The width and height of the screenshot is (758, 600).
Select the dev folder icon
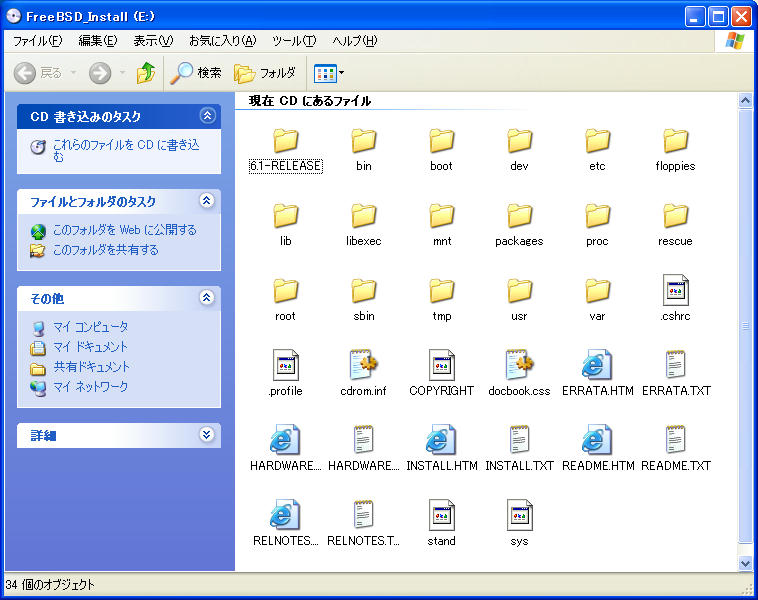tap(519, 141)
